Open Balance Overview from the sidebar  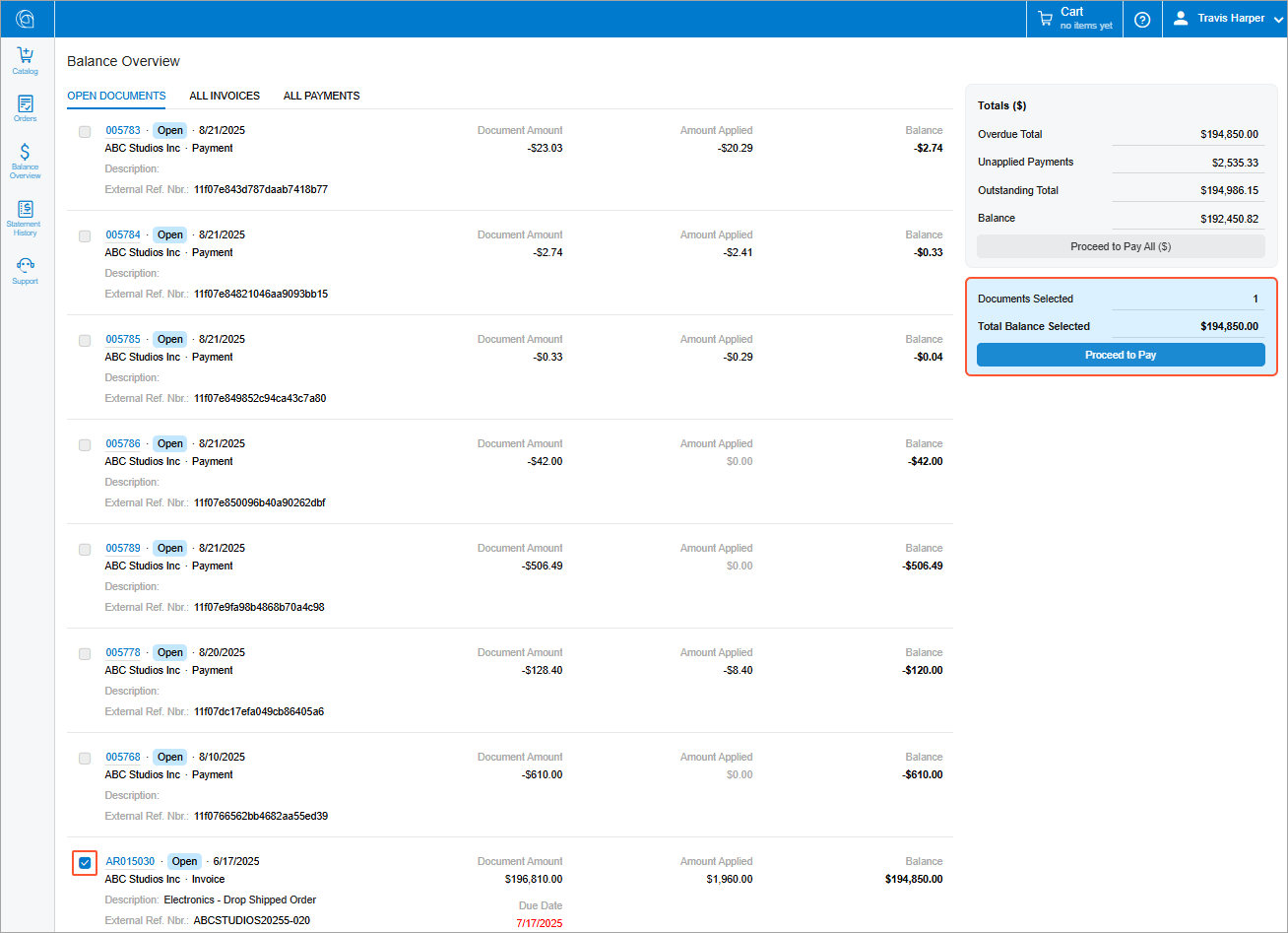[x=26, y=161]
